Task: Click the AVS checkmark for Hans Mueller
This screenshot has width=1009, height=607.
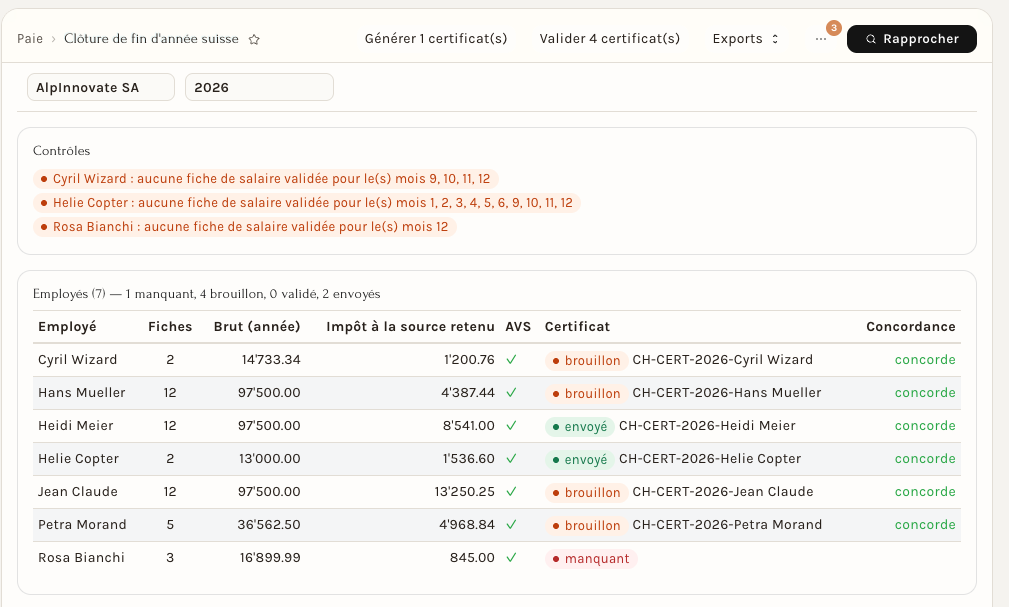Action: 511,393
